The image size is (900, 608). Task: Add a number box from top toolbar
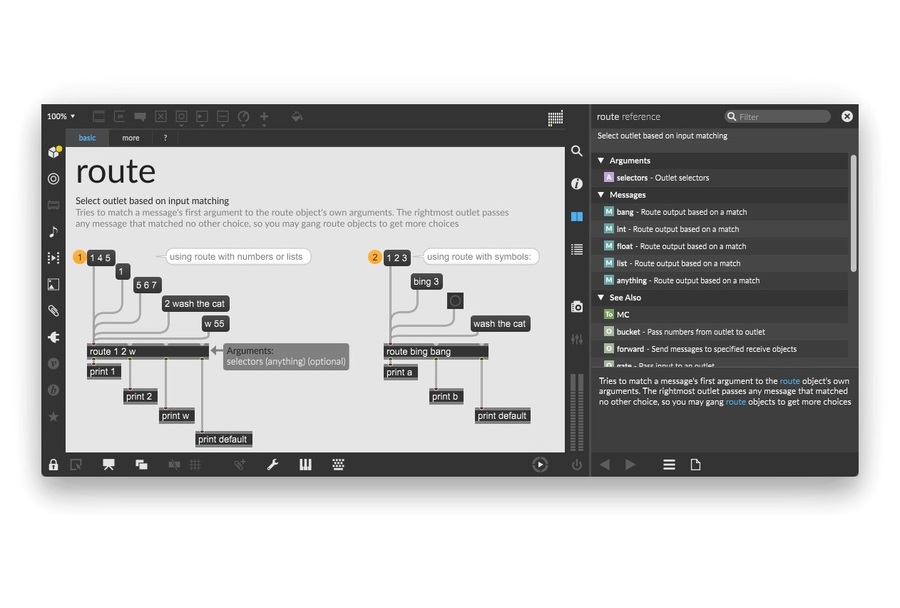point(202,117)
